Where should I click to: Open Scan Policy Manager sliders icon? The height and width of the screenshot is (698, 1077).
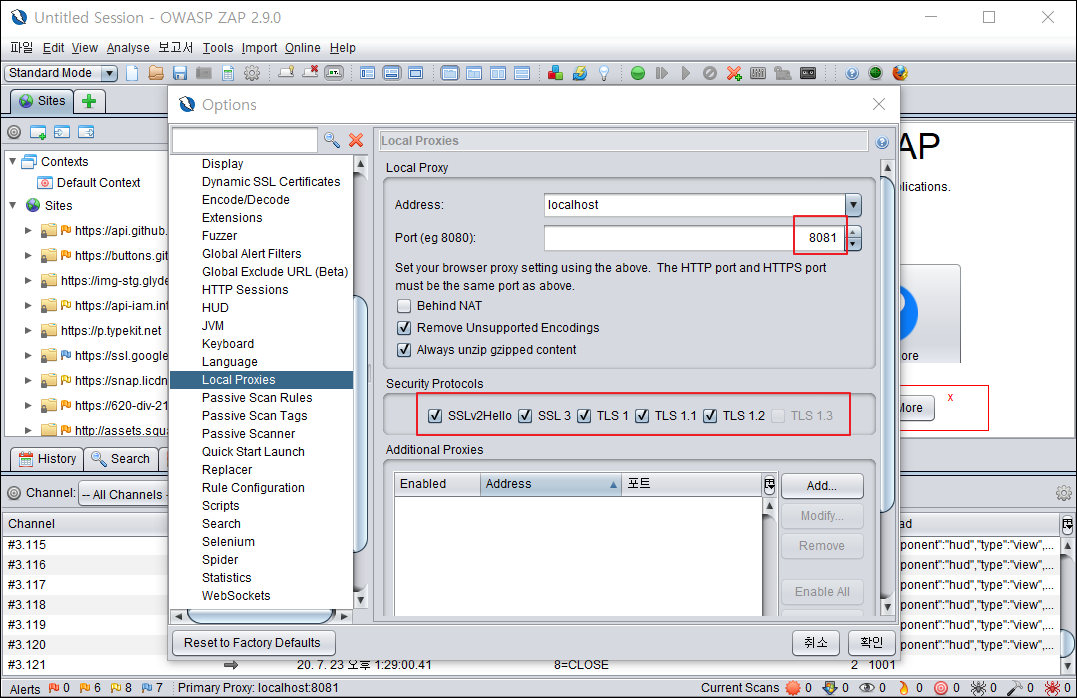(758, 73)
